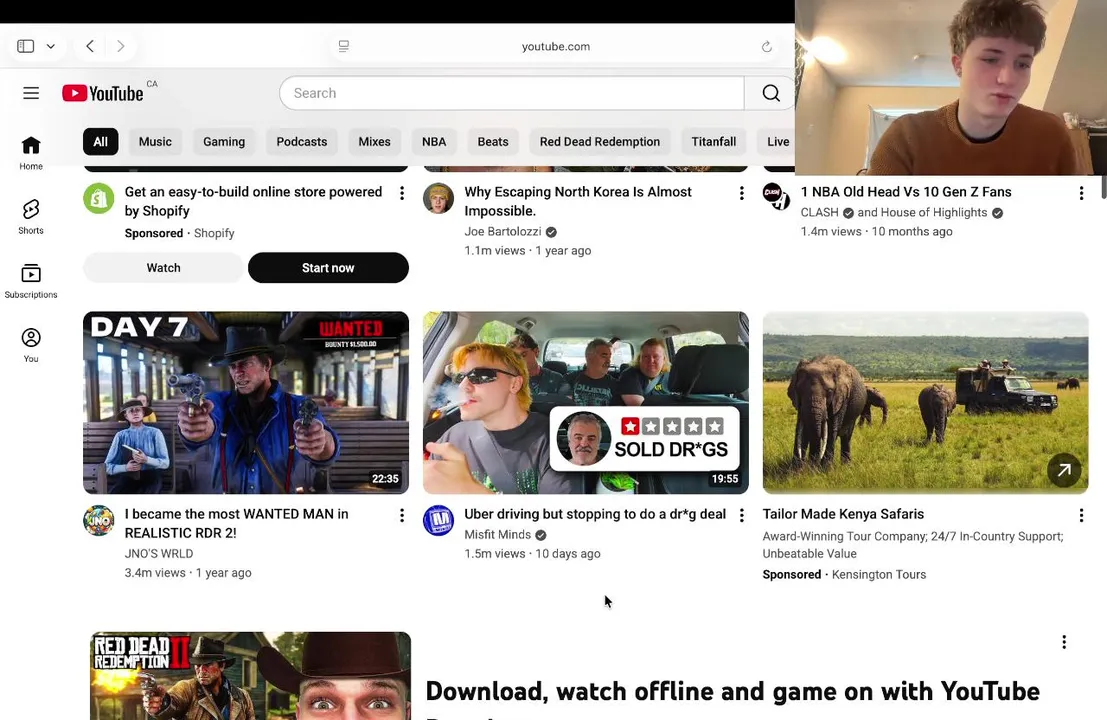Viewport: 1107px width, 720px height.
Task: Click external link arrow on safari ad
Action: 1064,470
